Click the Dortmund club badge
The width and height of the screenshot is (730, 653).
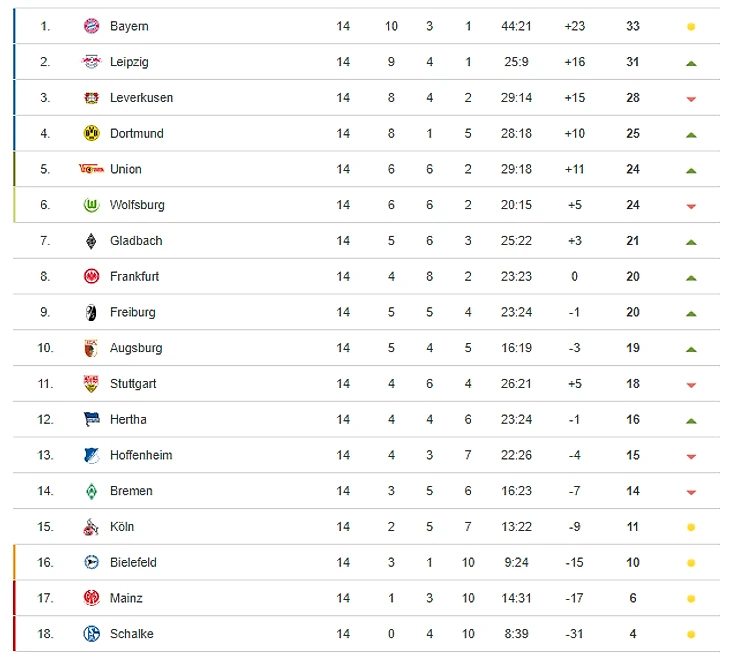click(x=91, y=133)
